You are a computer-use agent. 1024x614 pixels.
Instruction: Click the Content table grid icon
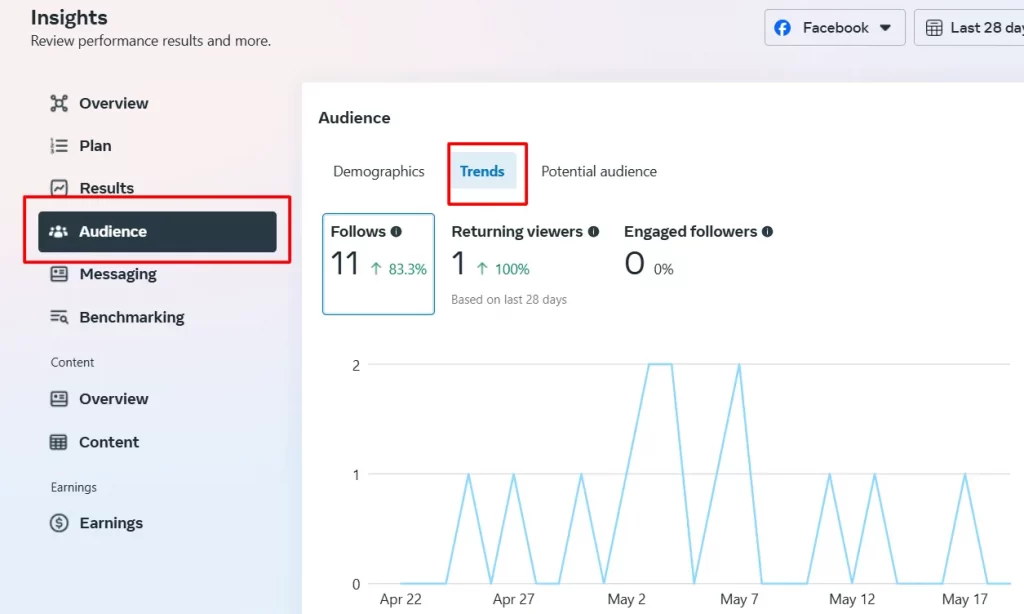59,442
